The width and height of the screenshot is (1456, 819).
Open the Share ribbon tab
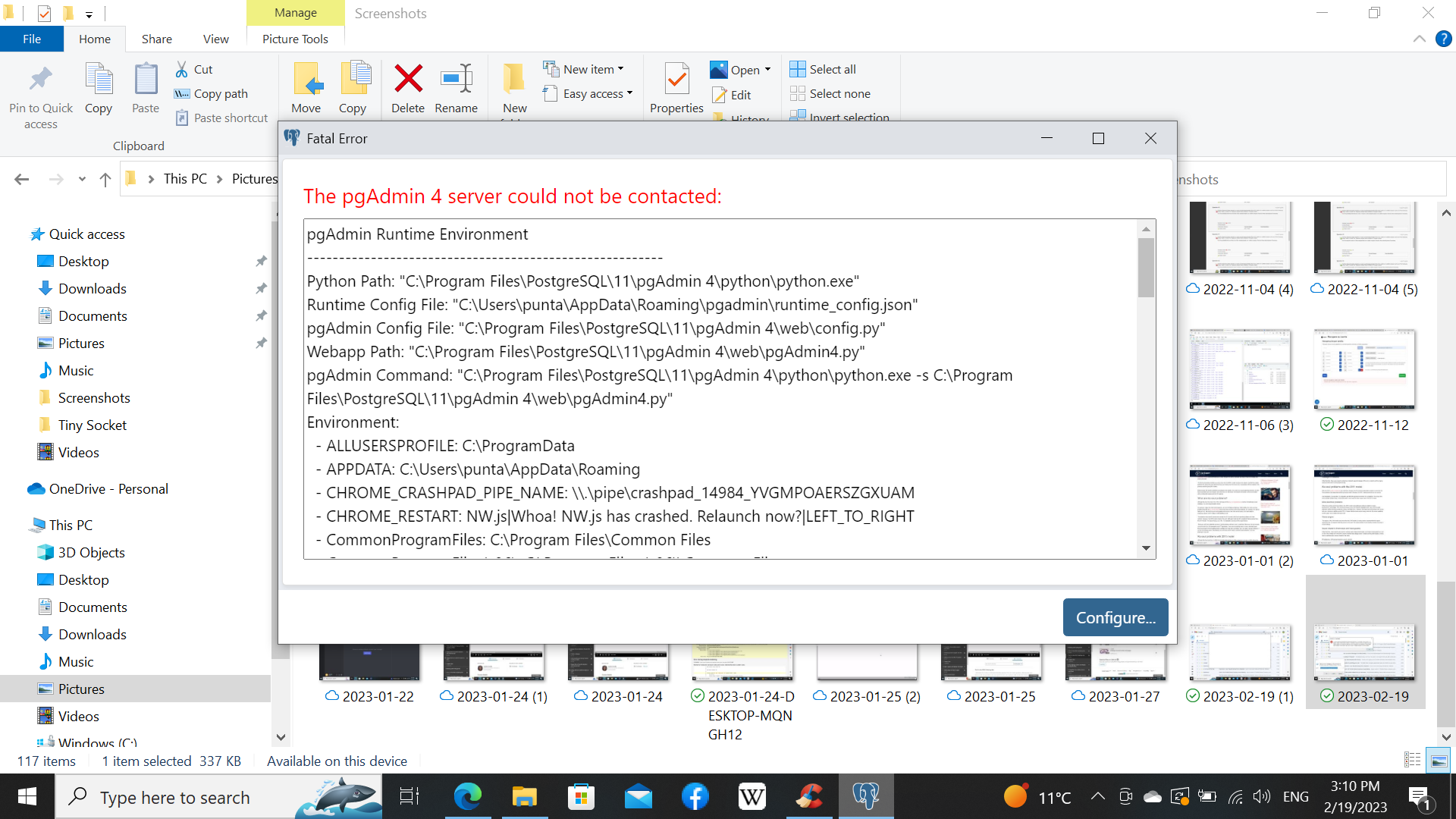coord(156,39)
